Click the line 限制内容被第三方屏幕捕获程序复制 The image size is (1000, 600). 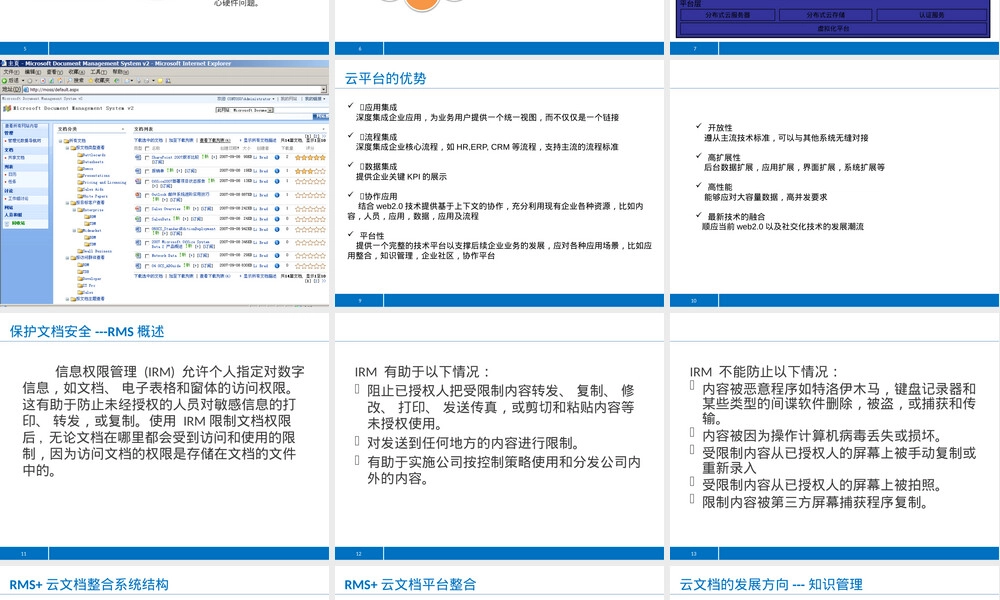point(816,502)
